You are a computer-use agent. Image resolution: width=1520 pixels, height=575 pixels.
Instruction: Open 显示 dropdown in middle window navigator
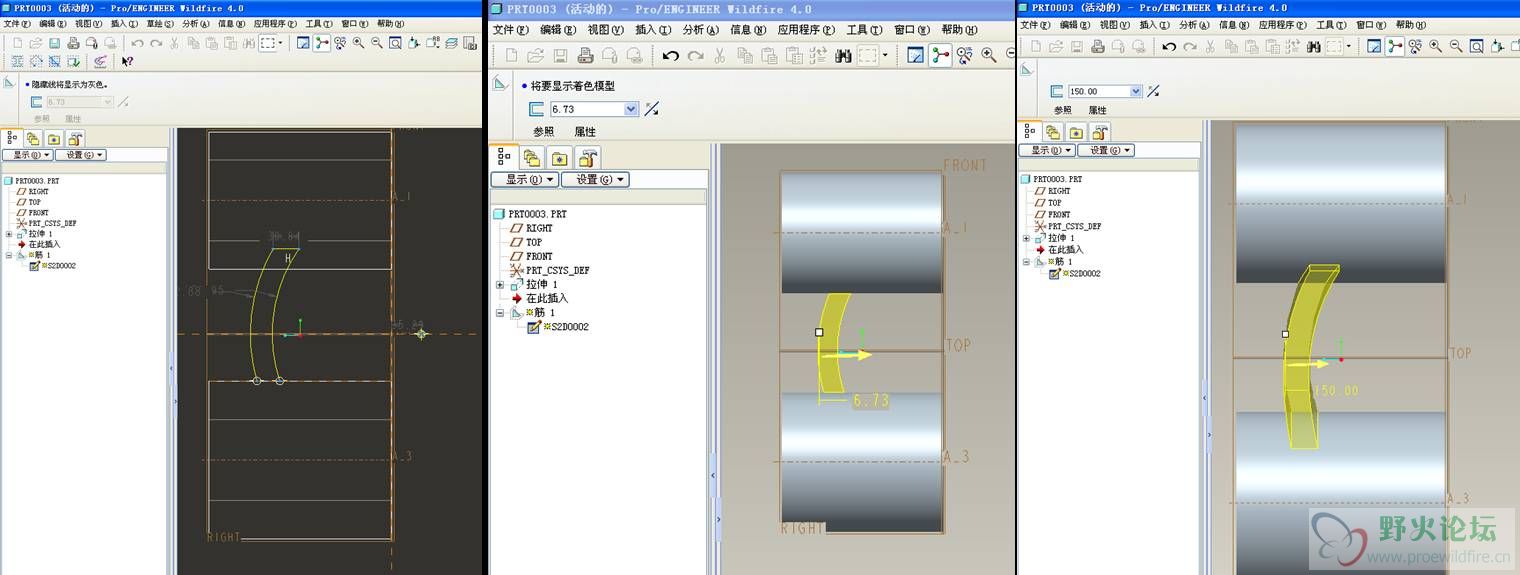coord(524,180)
